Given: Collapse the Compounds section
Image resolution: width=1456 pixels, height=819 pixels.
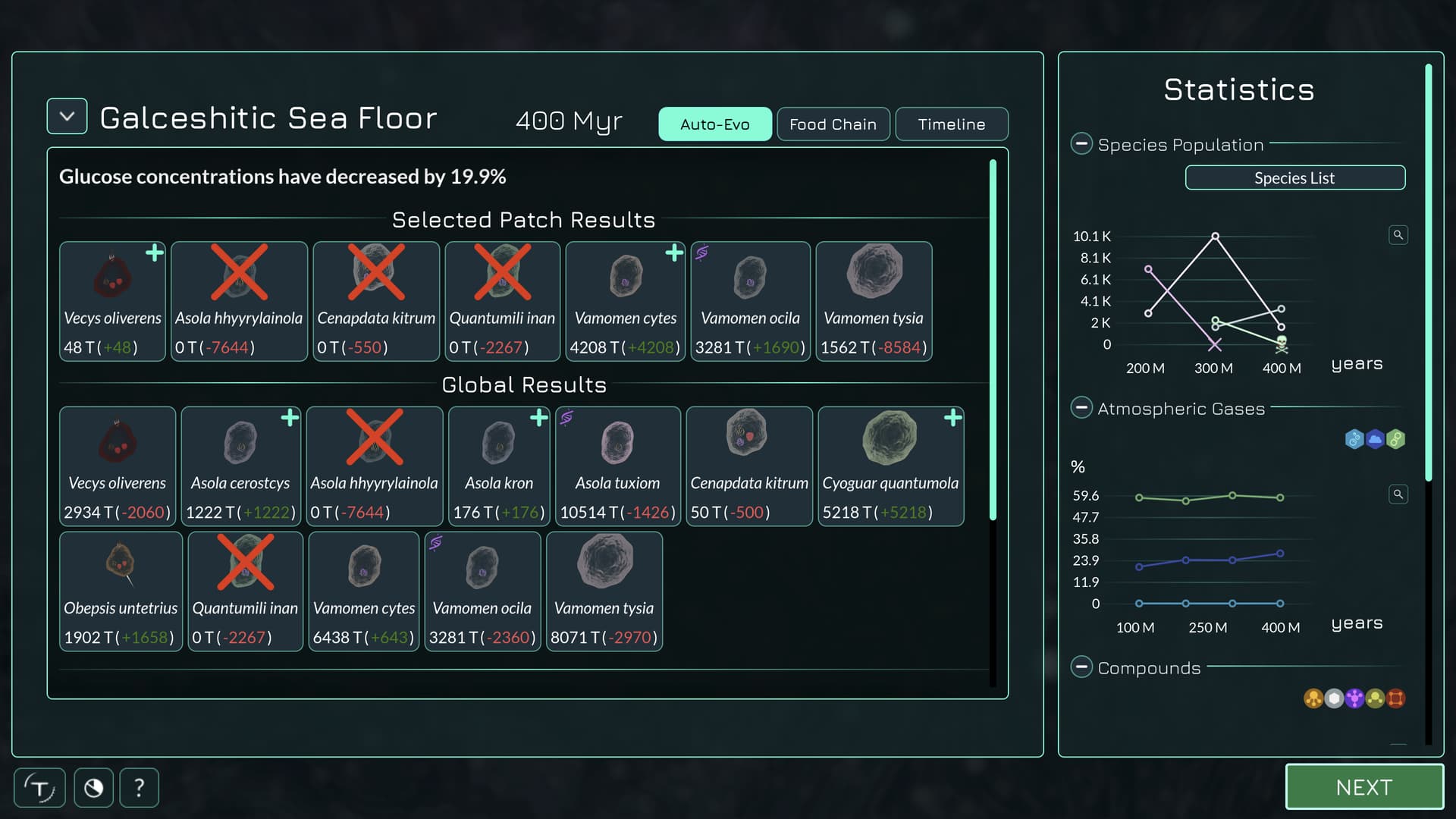Looking at the screenshot, I should (1081, 667).
